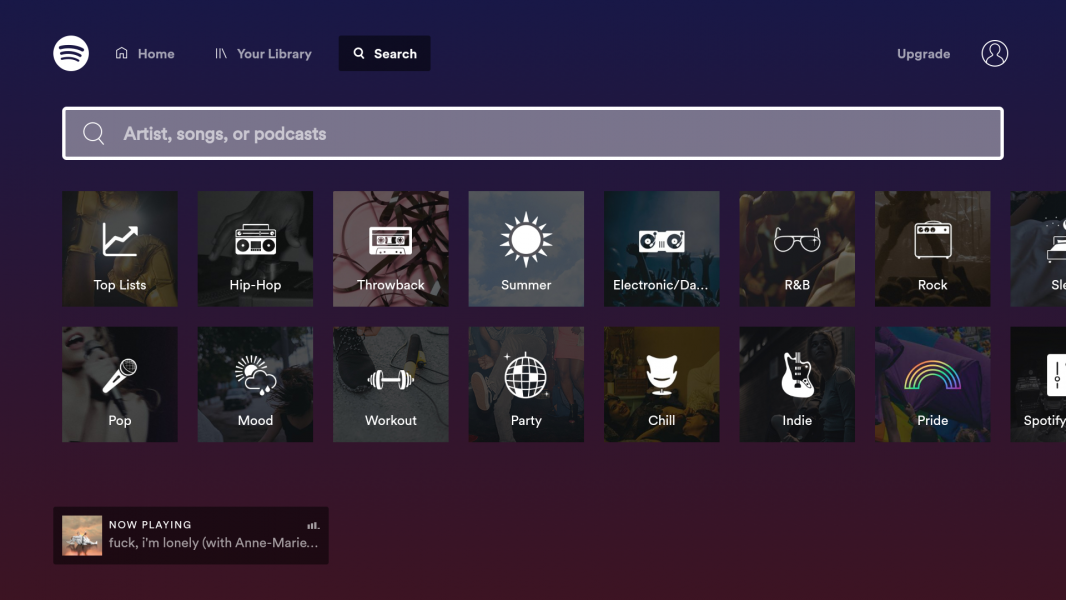
Task: Click the now playing album art thumbnail
Action: pos(82,535)
